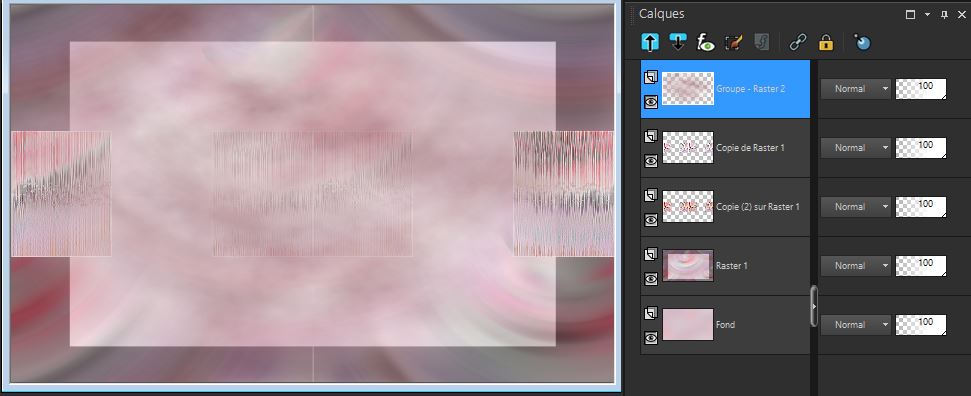The image size is (971, 396).
Task: Click the move layer up icon
Action: (x=650, y=42)
